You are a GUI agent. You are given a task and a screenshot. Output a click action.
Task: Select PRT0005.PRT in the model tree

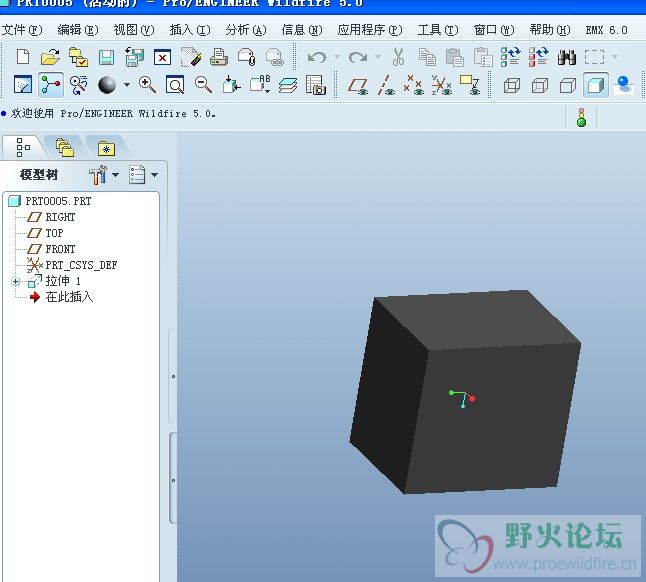coord(58,201)
